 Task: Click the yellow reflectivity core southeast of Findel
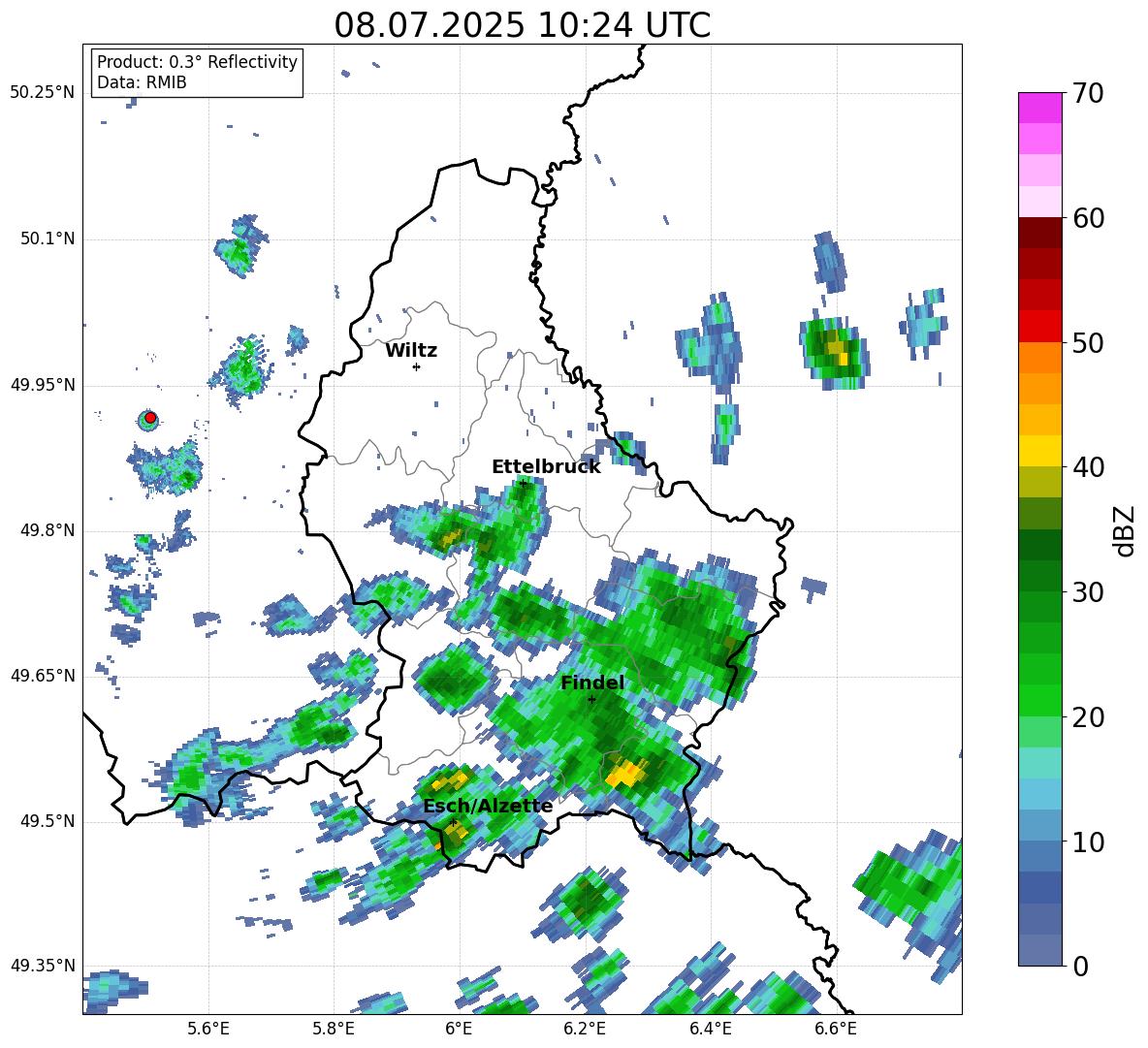pyautogui.click(x=627, y=773)
